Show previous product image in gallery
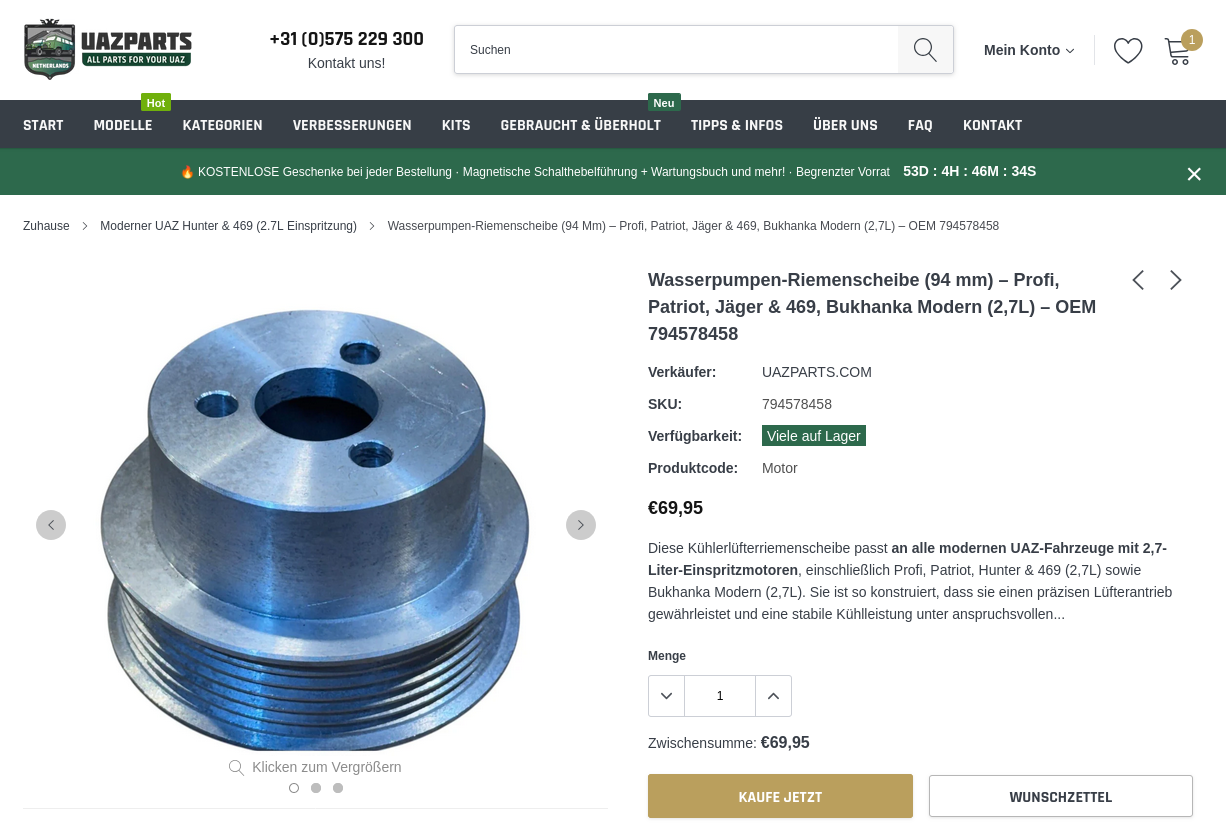Screen dimensions: 1226x828 tap(51, 525)
